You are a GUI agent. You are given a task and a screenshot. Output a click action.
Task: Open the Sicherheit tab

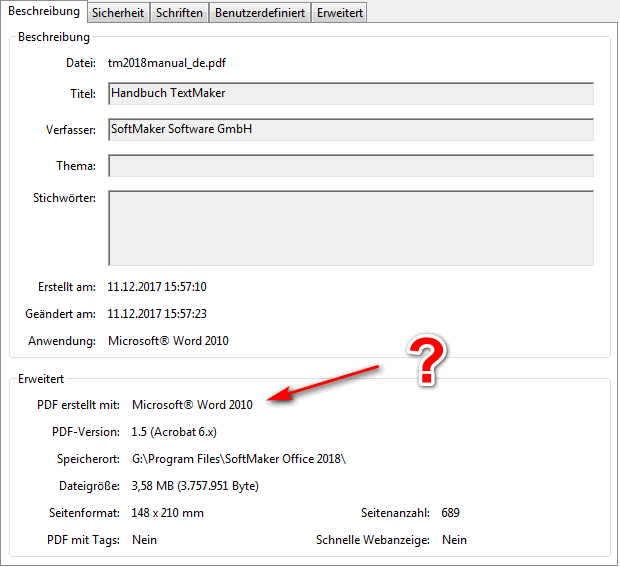118,13
